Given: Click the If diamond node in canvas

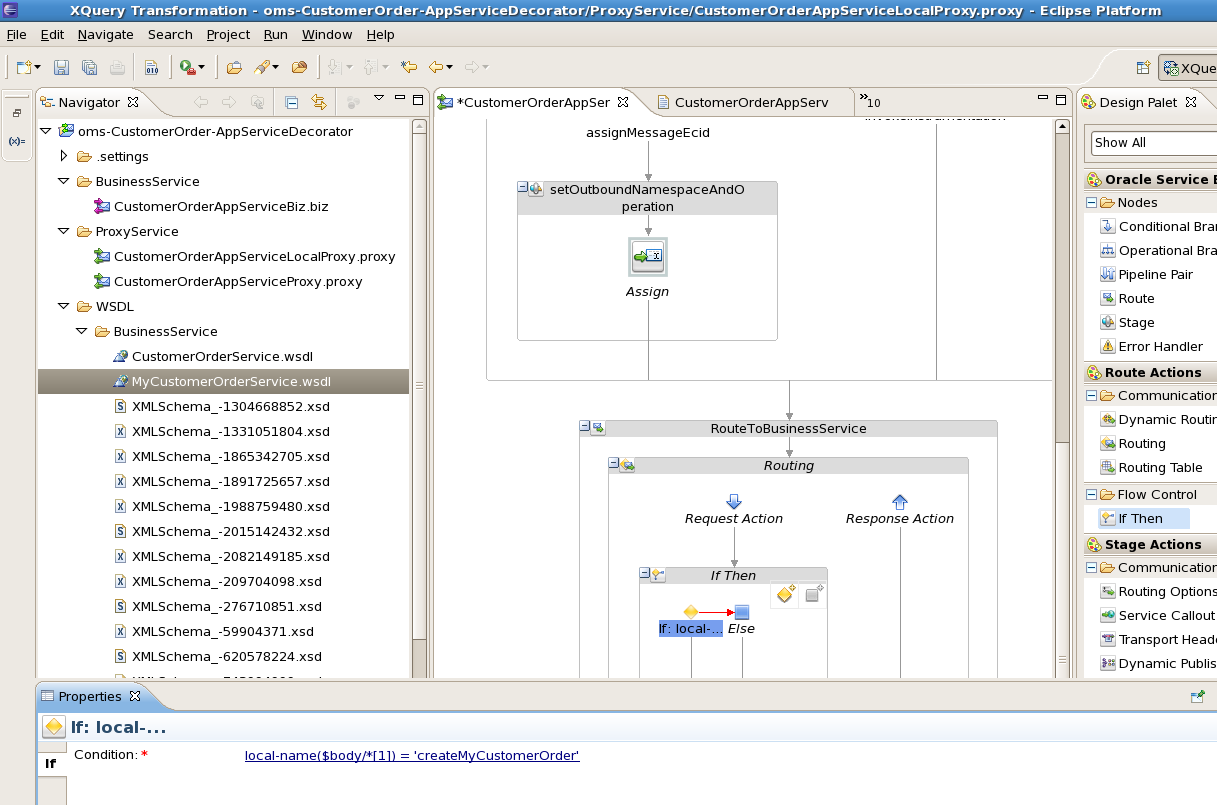Looking at the screenshot, I should pos(690,611).
